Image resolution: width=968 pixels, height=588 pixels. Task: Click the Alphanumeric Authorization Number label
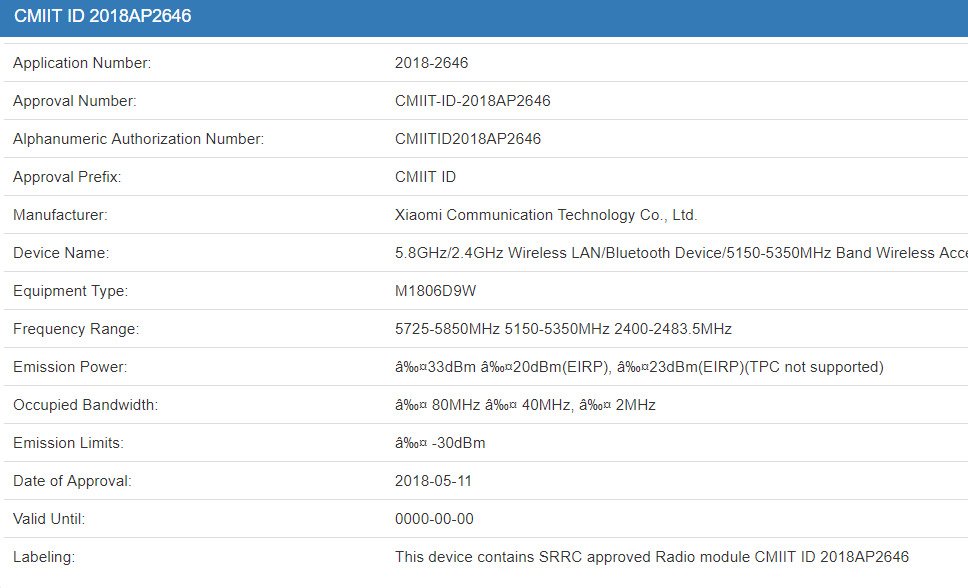point(138,139)
